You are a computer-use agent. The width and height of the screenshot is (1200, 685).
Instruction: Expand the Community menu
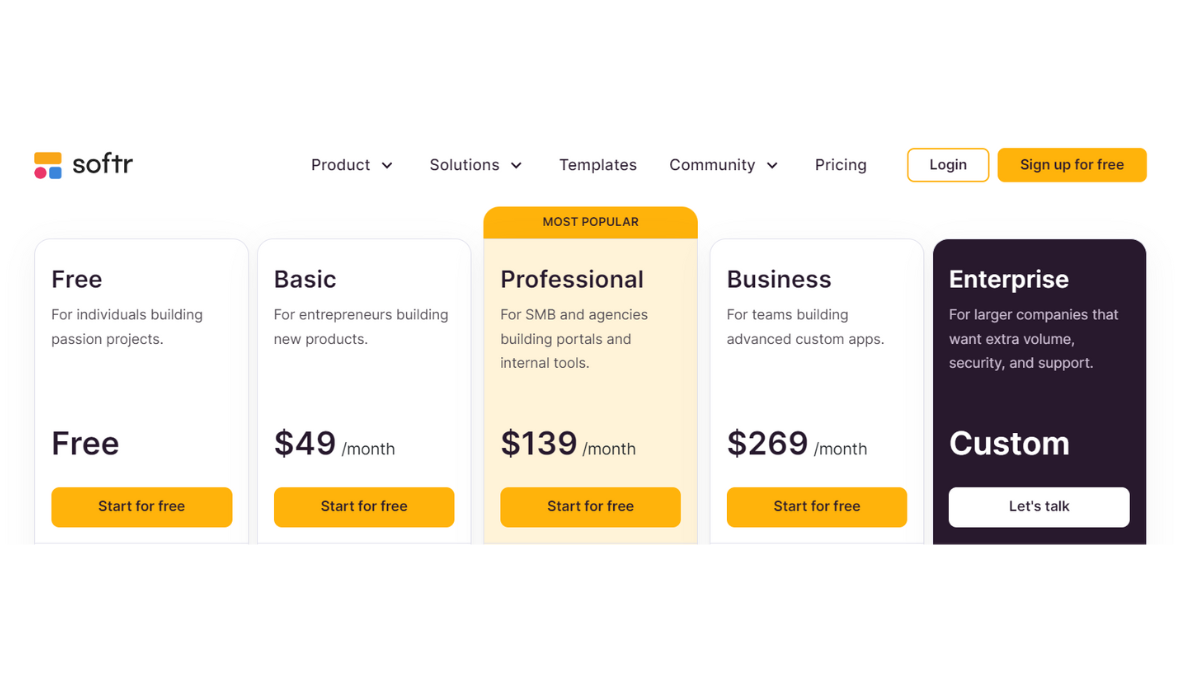click(x=711, y=165)
